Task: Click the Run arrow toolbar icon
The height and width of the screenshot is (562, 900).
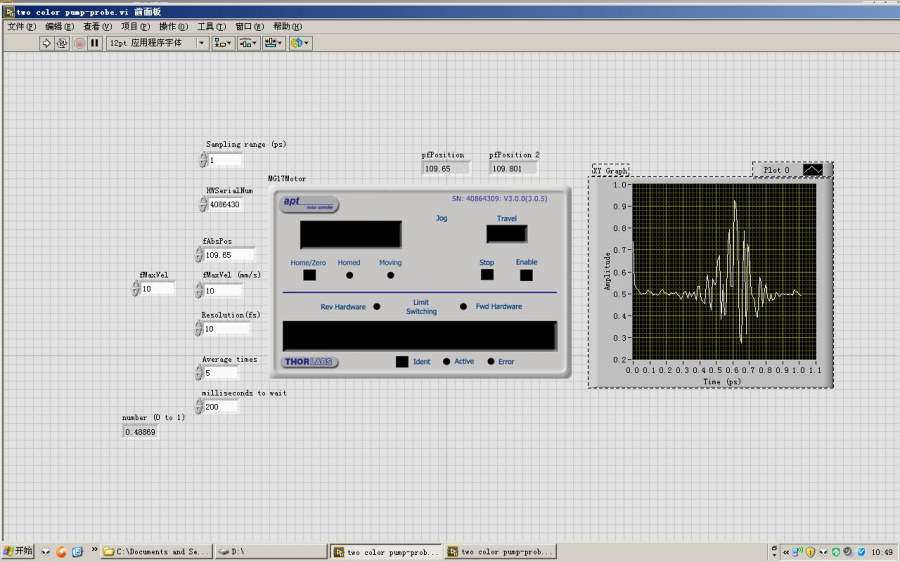Action: click(x=46, y=43)
